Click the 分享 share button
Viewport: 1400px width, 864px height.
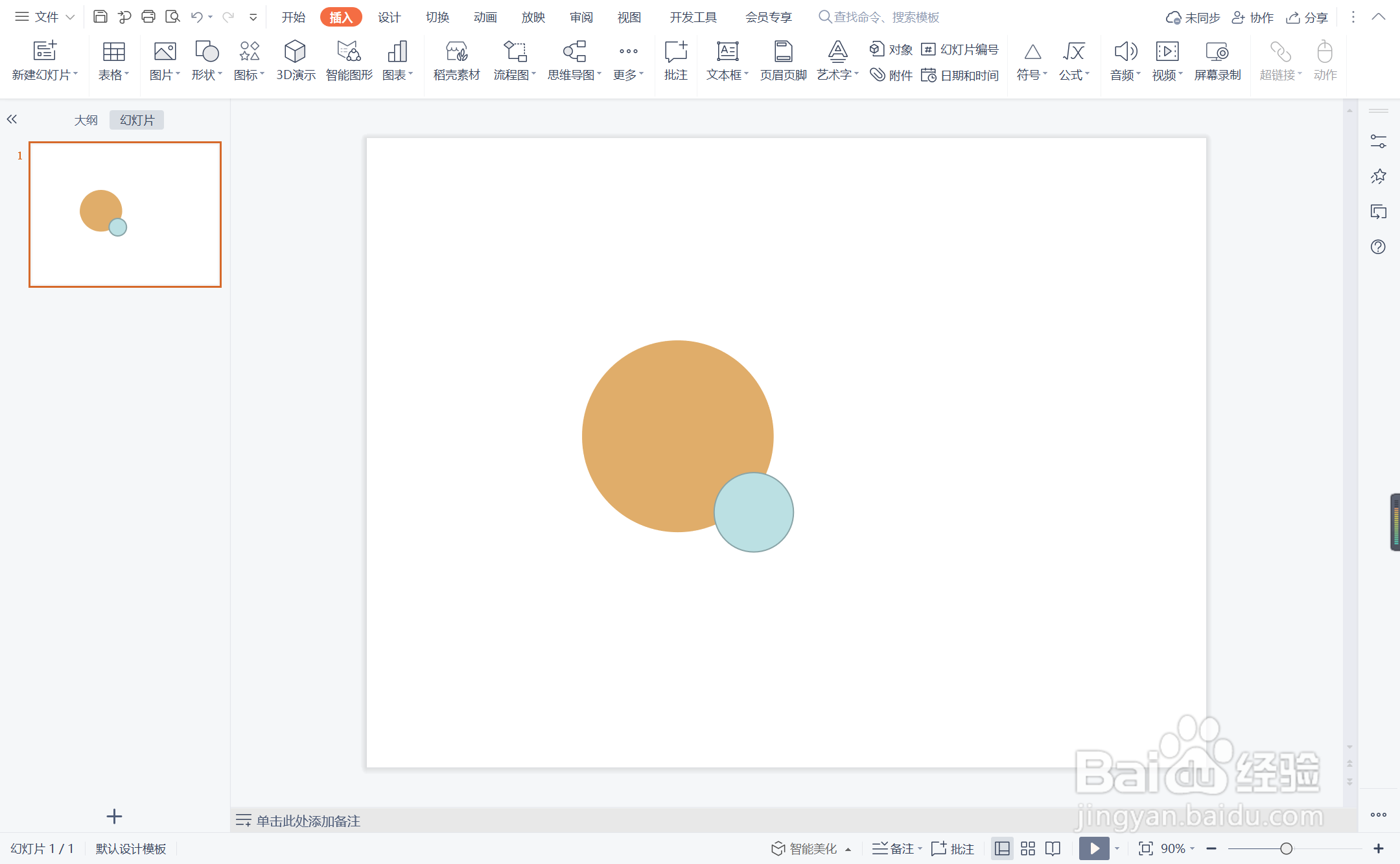click(1307, 18)
